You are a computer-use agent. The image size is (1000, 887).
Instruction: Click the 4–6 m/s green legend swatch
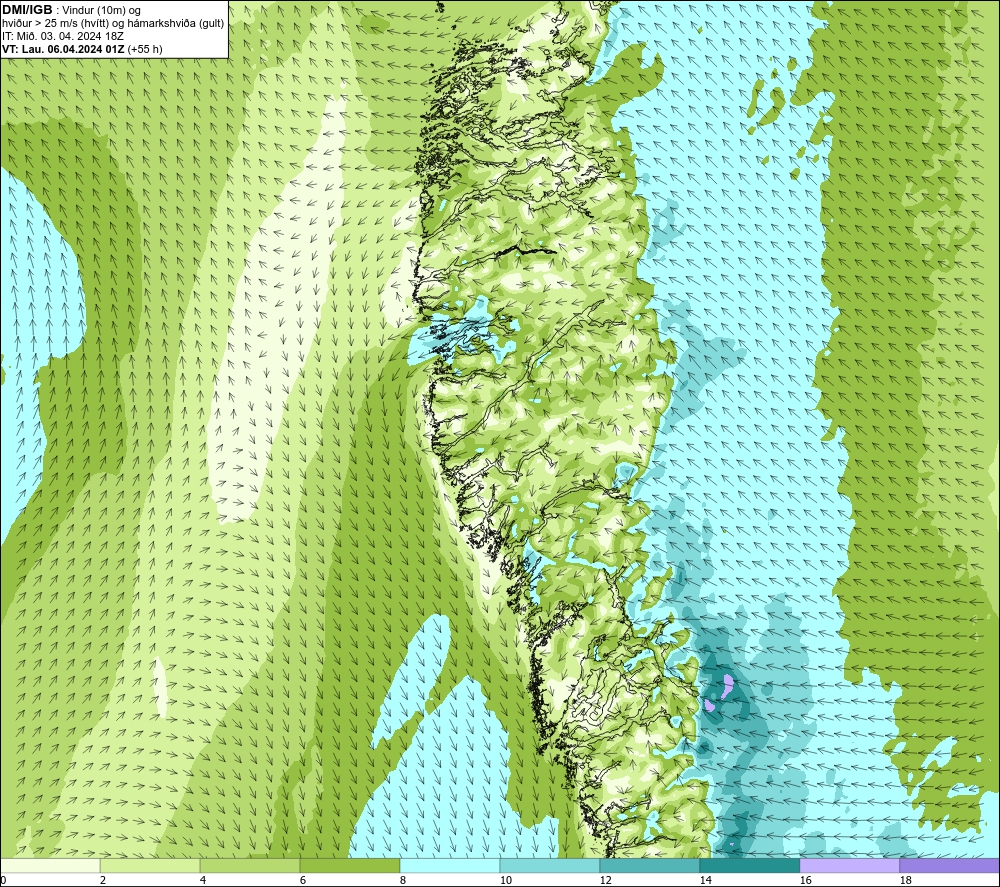pos(250,865)
